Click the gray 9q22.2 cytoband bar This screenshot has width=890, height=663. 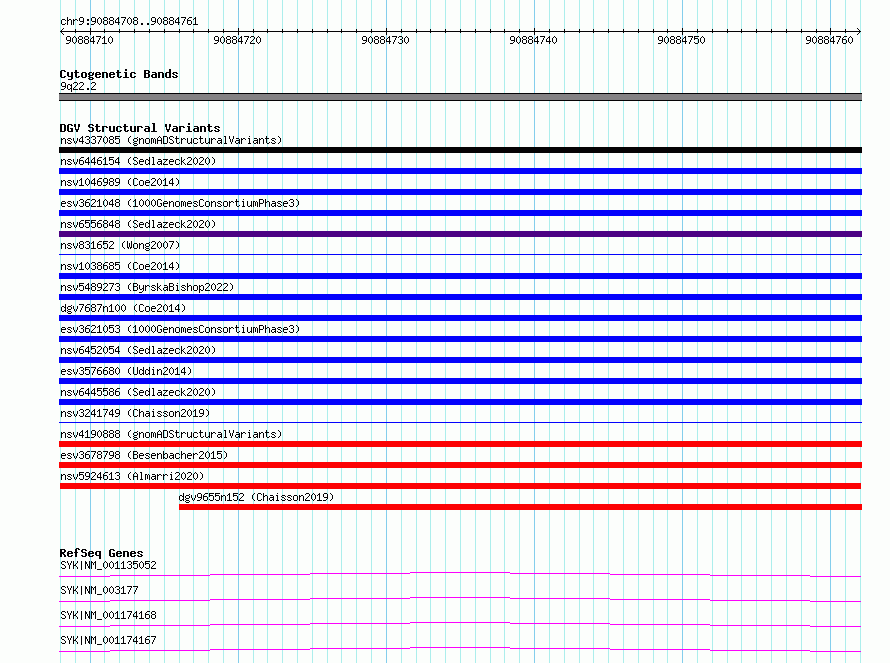point(460,97)
